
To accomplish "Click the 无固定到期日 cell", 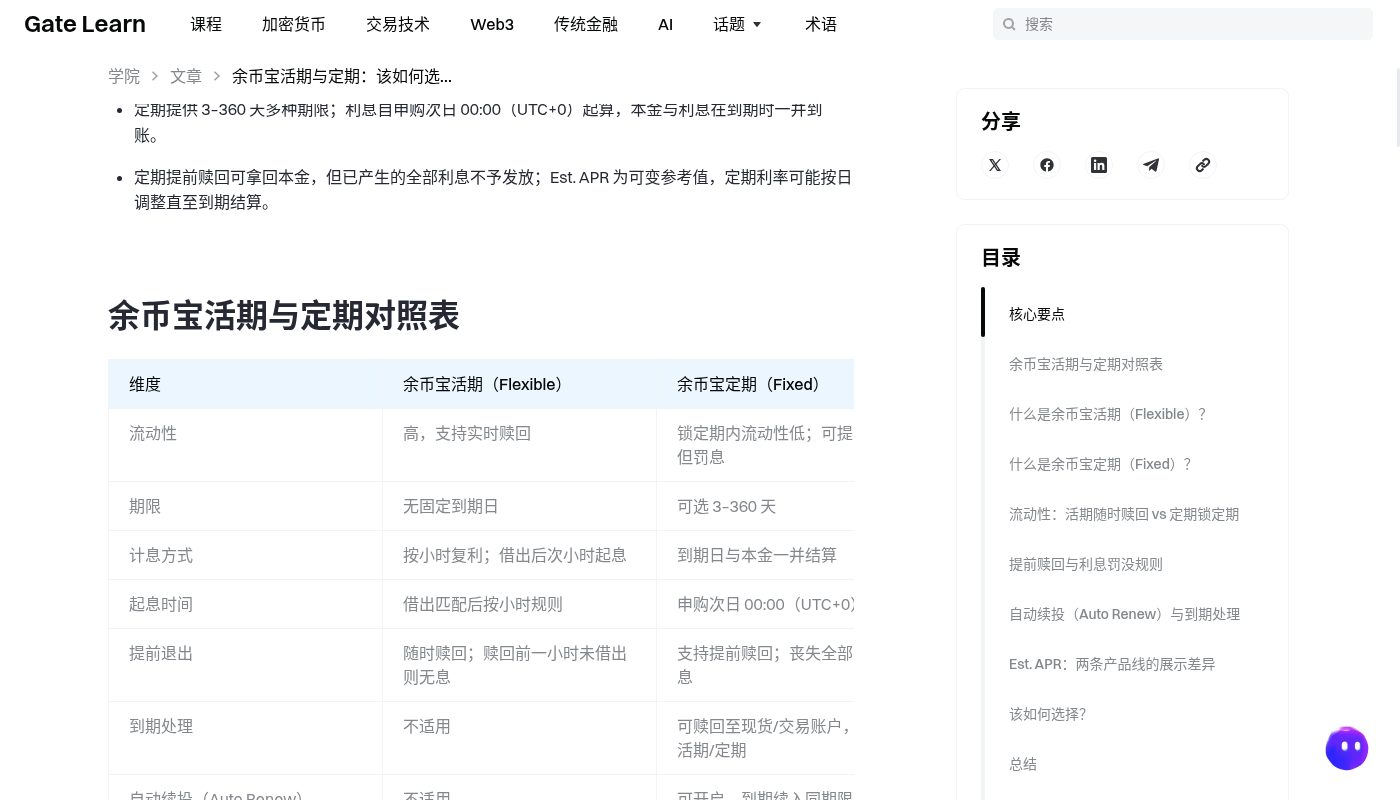I will (451, 506).
